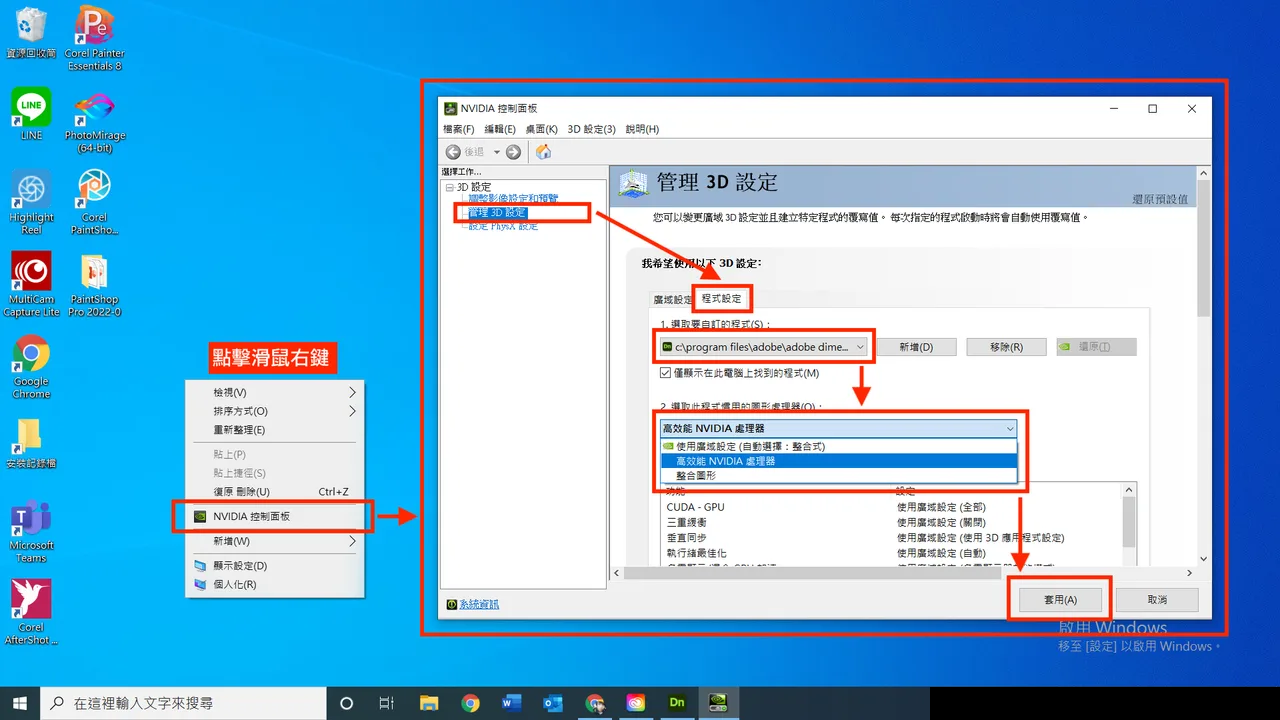Choose NVIDIA 控制面板 in context menu

(270, 517)
